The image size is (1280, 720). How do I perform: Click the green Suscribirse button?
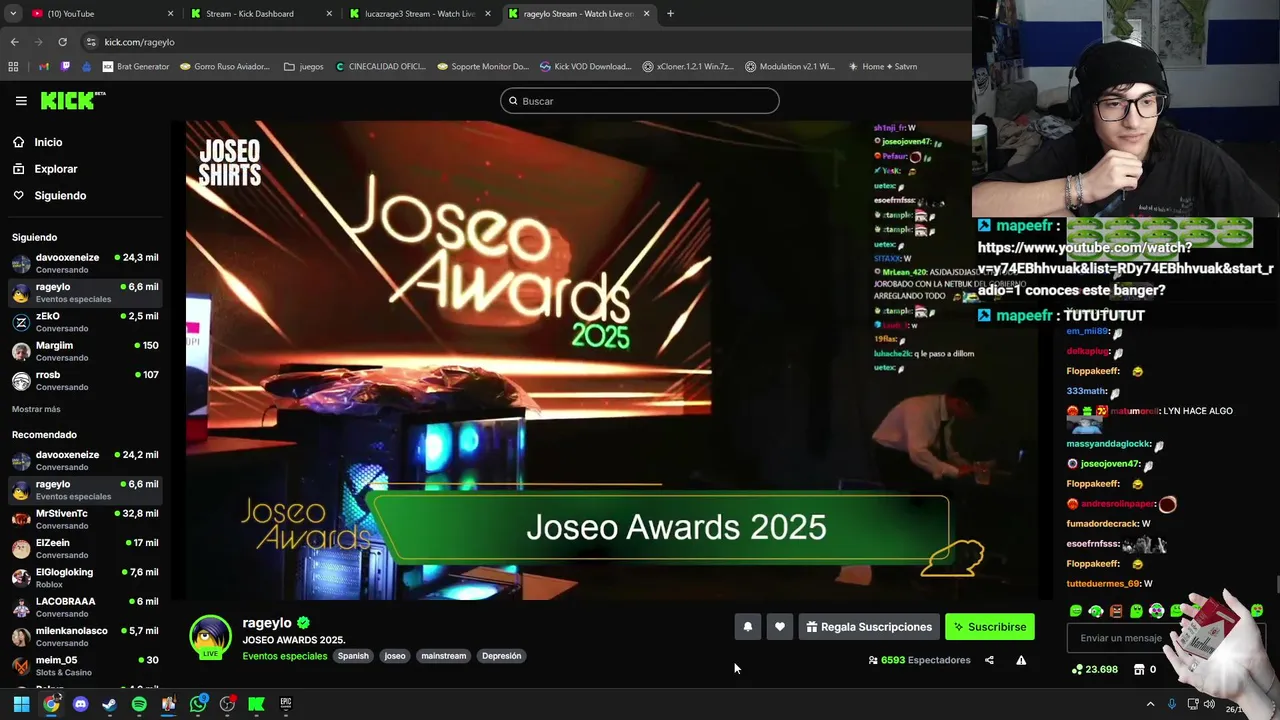(x=990, y=627)
